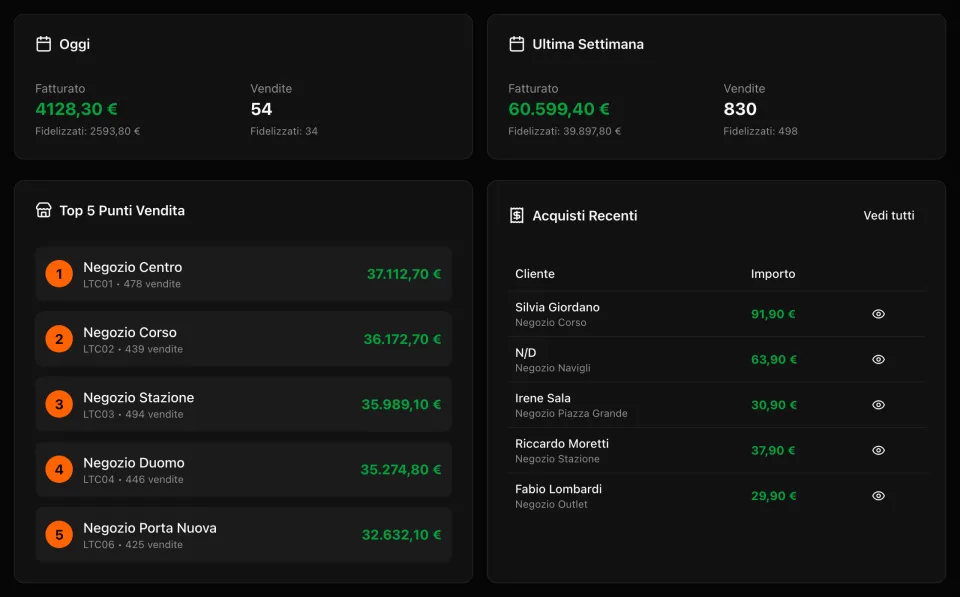
Task: Click the customer name Fabio Lombardi
Action: tap(558, 489)
